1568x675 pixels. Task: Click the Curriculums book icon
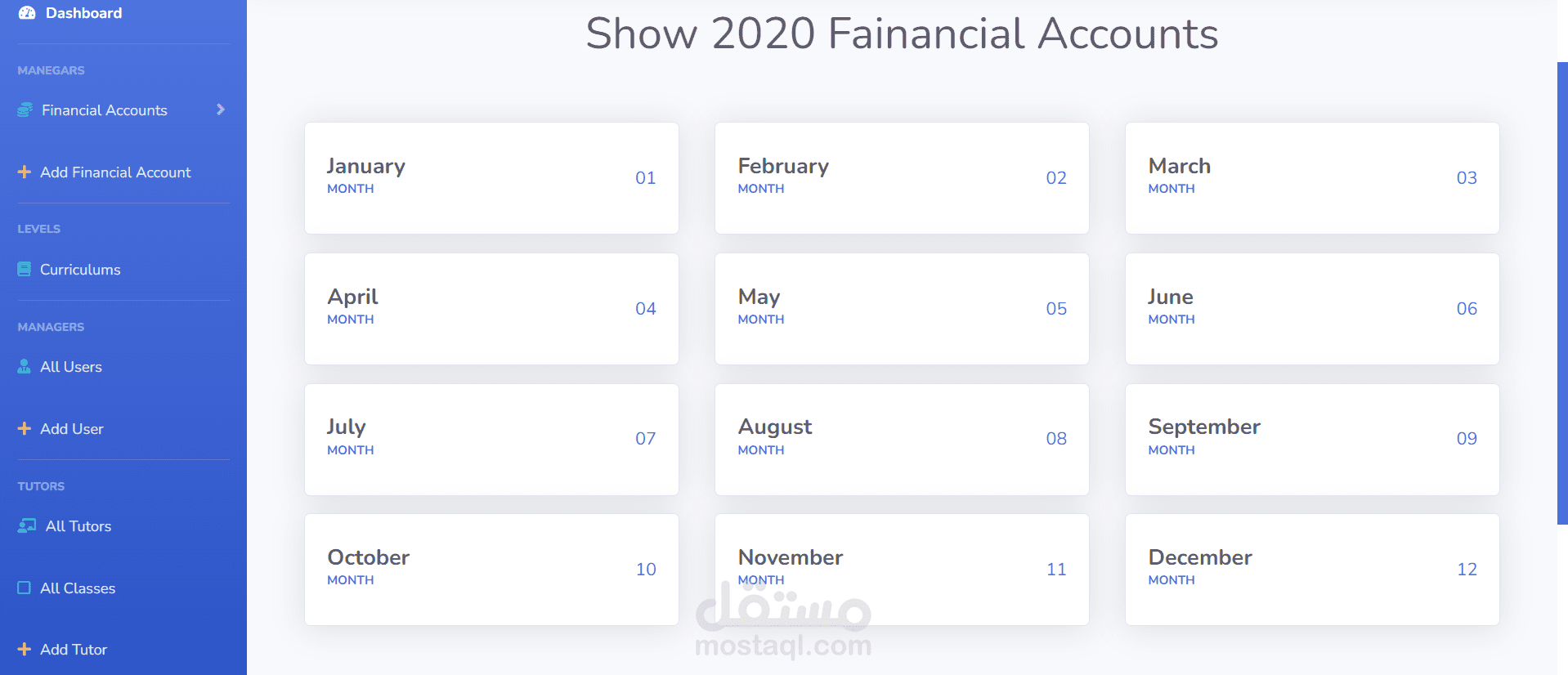(25, 269)
